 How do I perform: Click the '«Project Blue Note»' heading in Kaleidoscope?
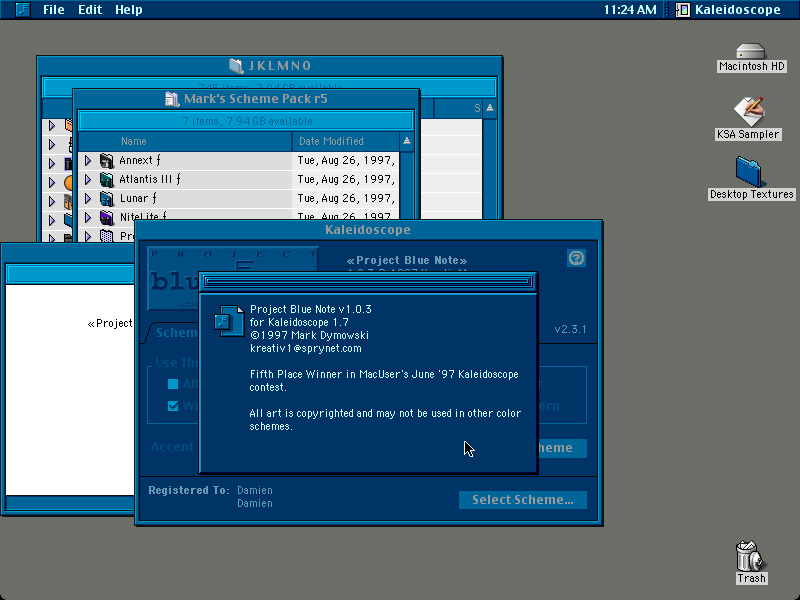(407, 260)
